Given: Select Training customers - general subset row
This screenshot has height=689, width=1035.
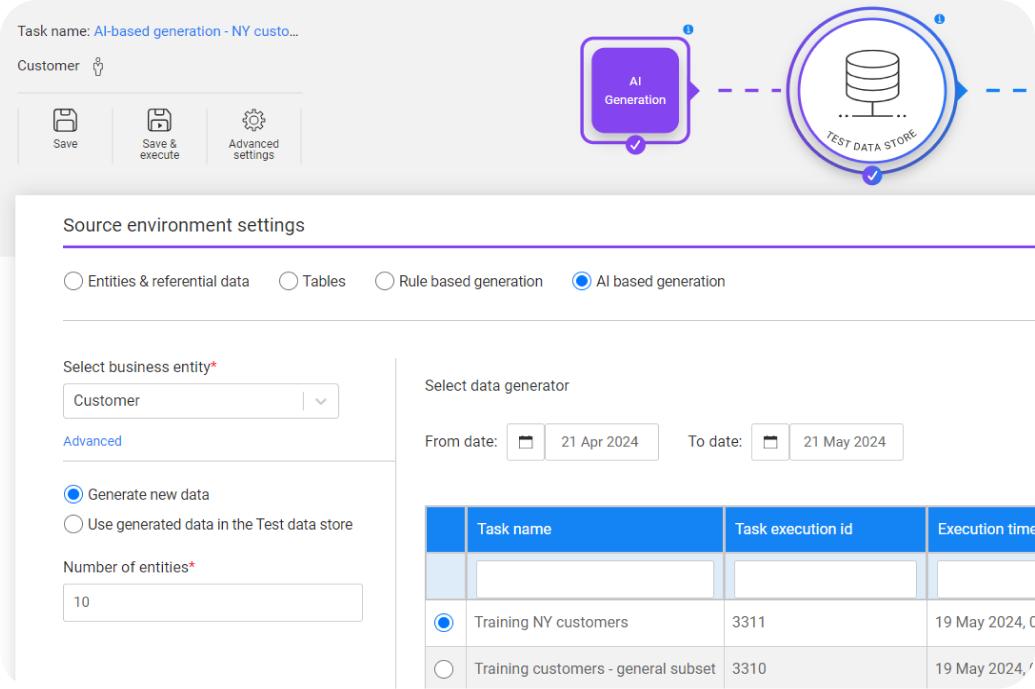Looking at the screenshot, I should click(444, 669).
